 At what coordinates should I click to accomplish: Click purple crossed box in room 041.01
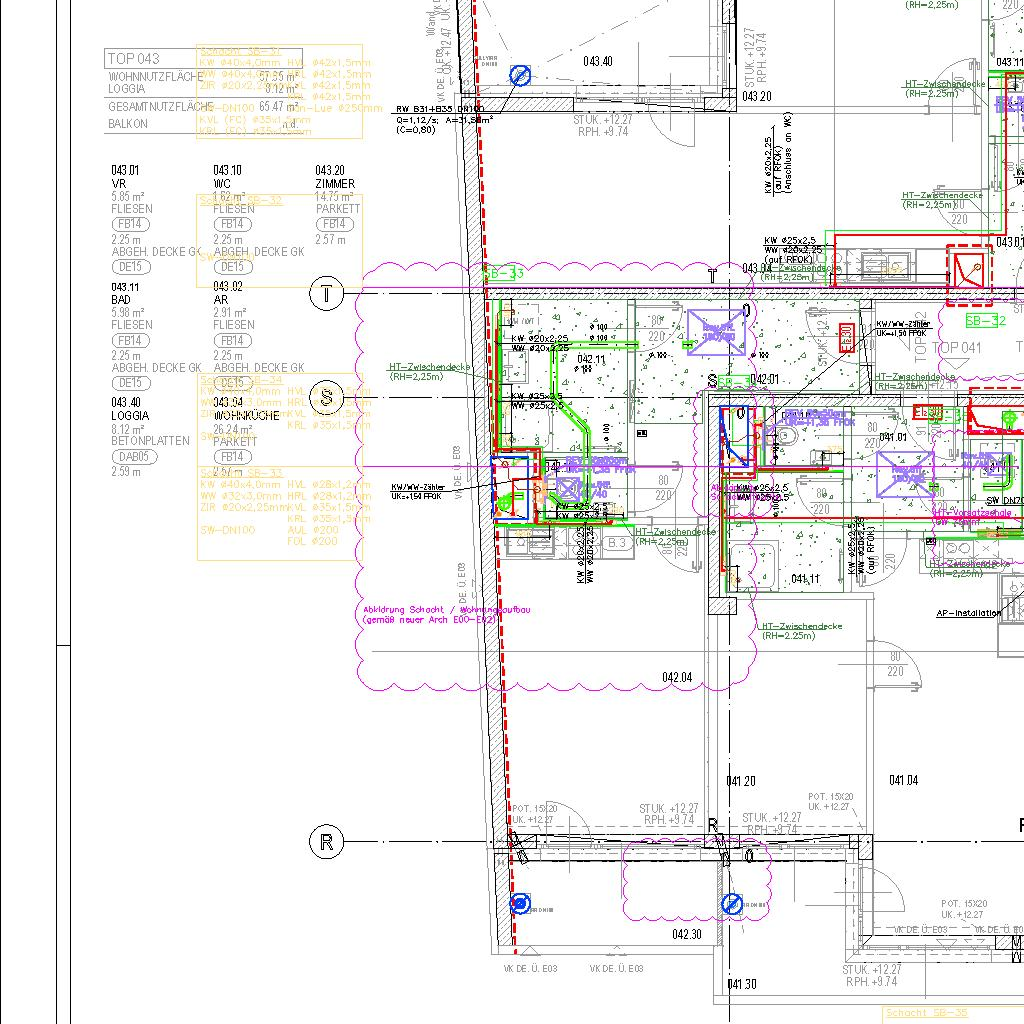[905, 475]
